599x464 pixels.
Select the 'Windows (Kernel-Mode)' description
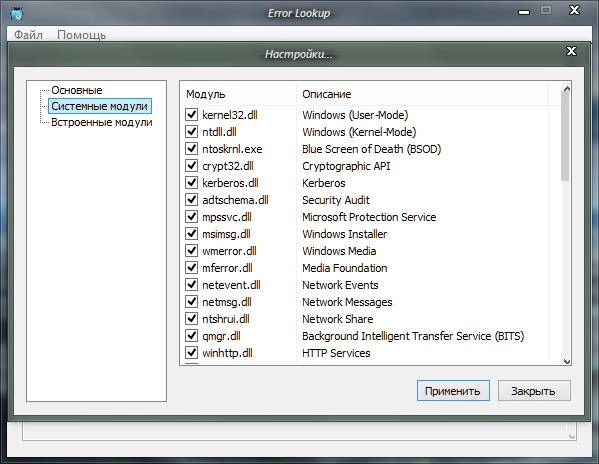(359, 132)
